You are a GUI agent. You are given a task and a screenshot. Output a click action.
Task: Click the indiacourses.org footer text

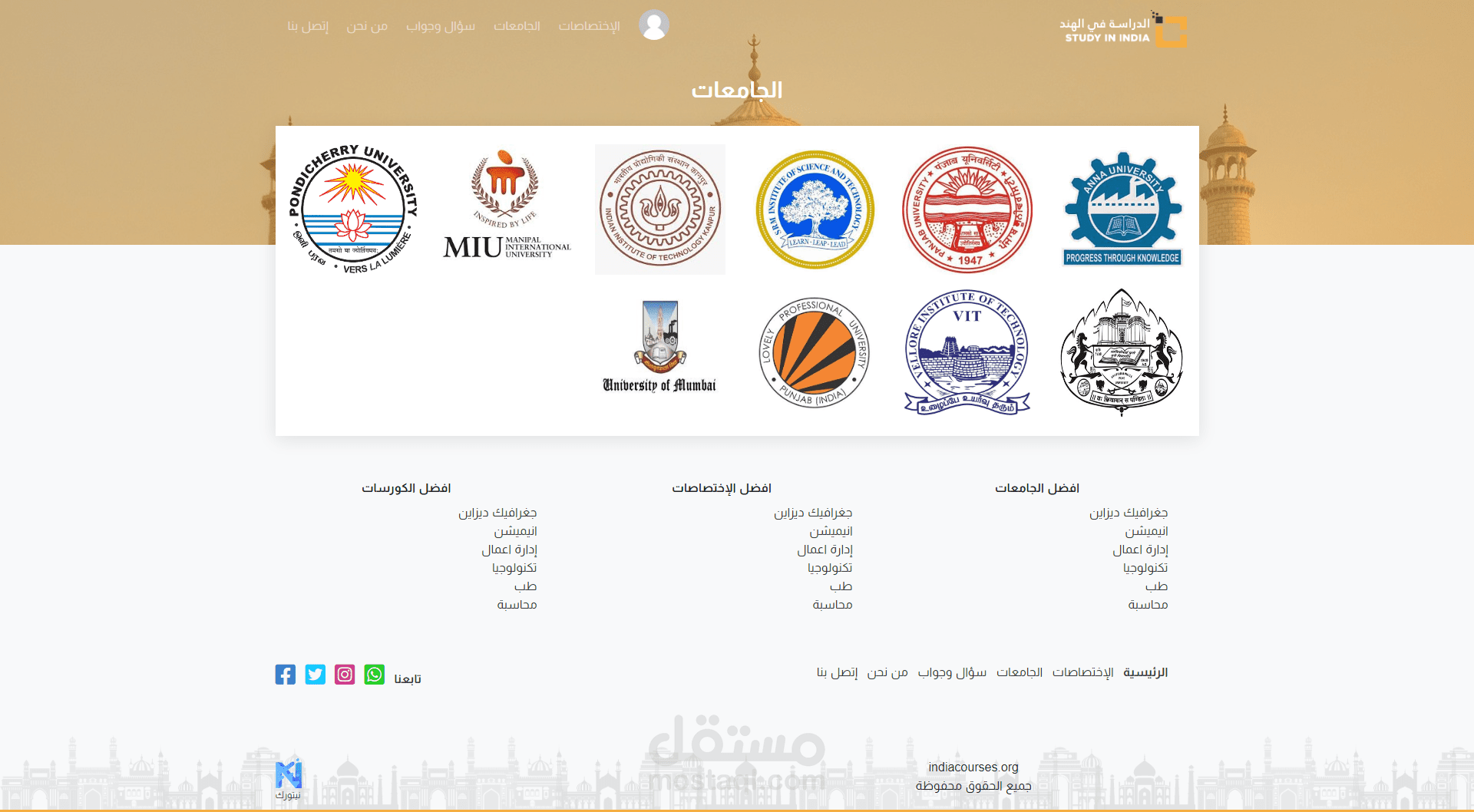pyautogui.click(x=973, y=767)
